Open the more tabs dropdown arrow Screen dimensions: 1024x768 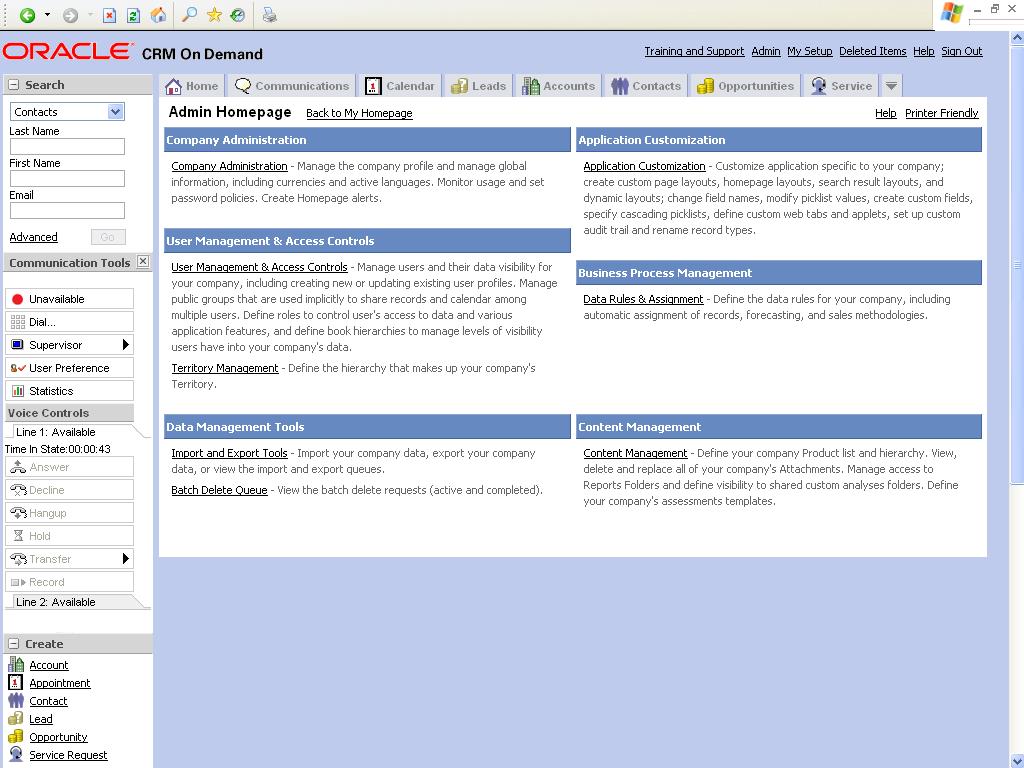[891, 86]
